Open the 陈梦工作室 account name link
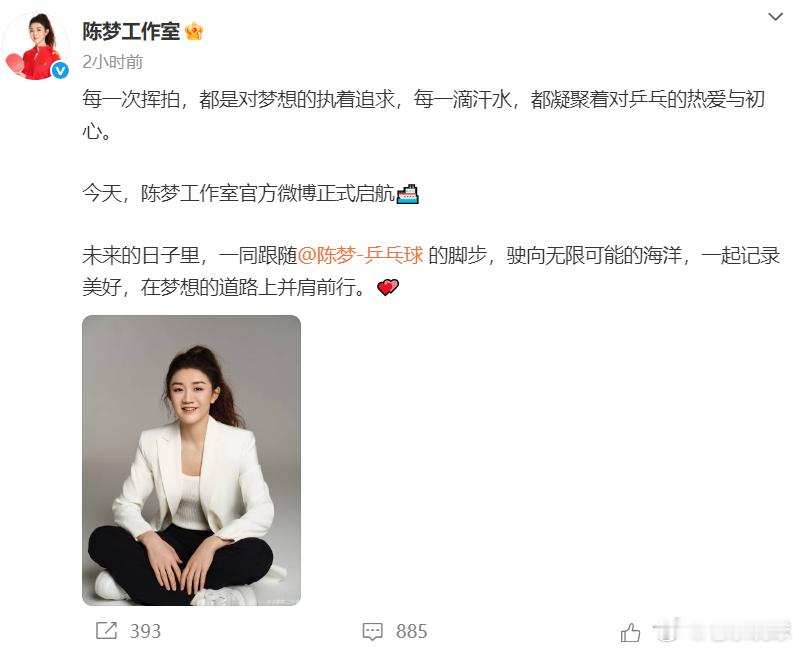This screenshot has height=651, width=799. pyautogui.click(x=131, y=32)
